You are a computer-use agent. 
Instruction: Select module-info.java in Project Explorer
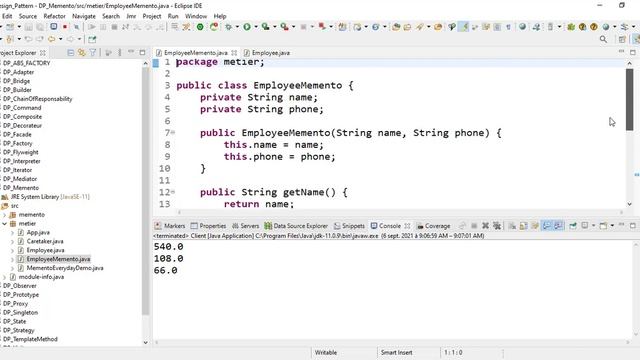tap(41, 277)
